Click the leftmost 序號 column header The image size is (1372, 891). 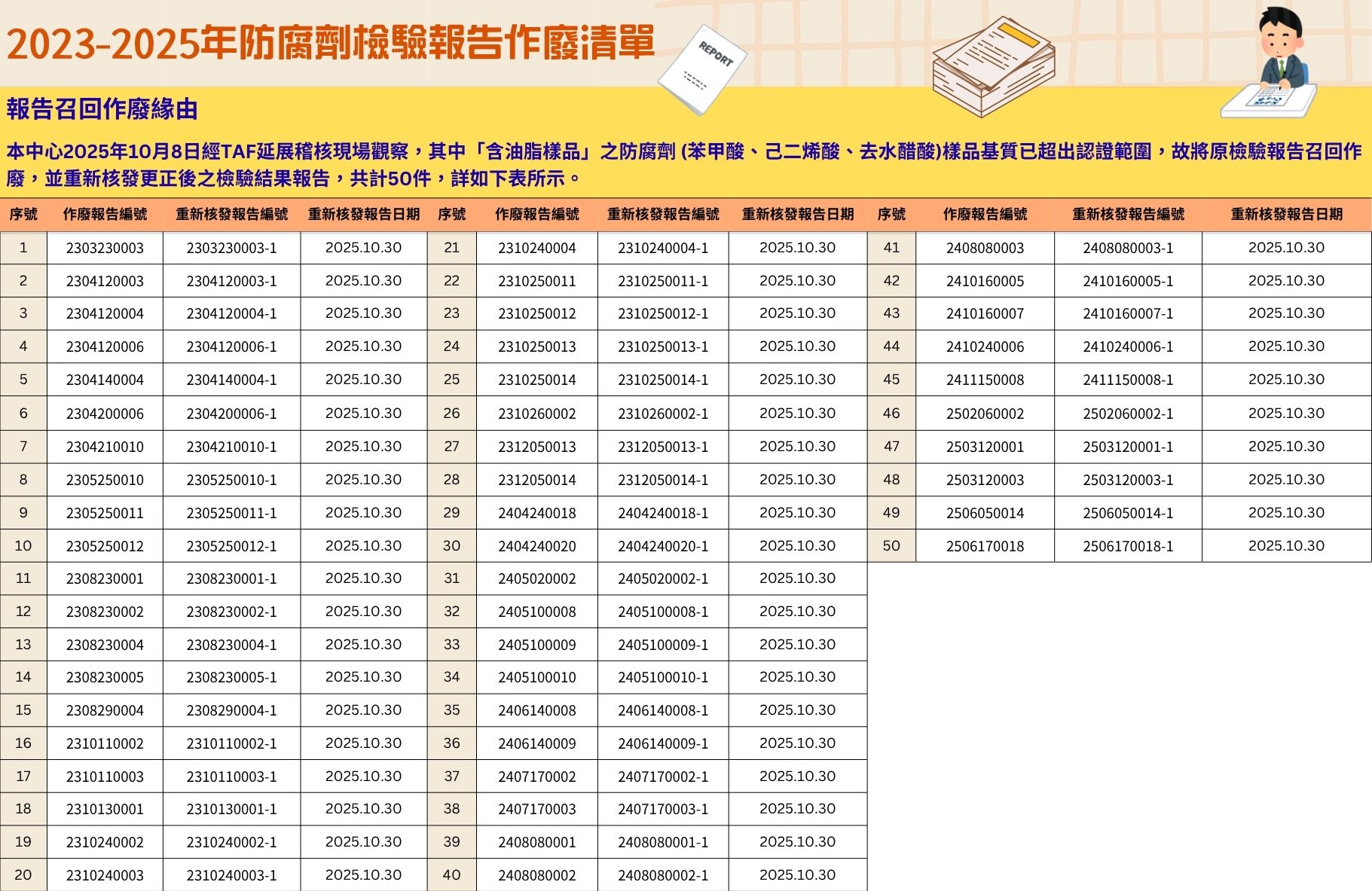point(23,215)
